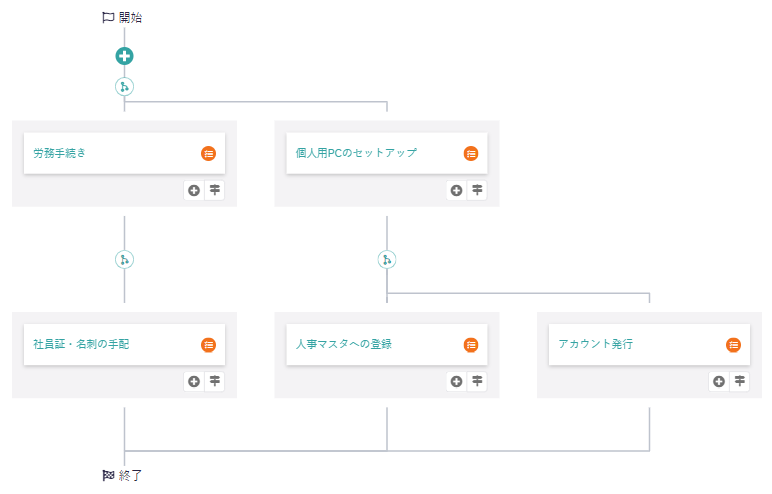Click the teal plus button under 開始
This screenshot has height=494, width=772.
(124, 56)
